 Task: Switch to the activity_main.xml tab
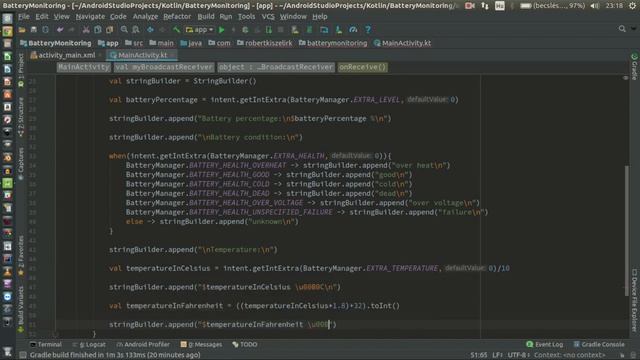(x=66, y=55)
